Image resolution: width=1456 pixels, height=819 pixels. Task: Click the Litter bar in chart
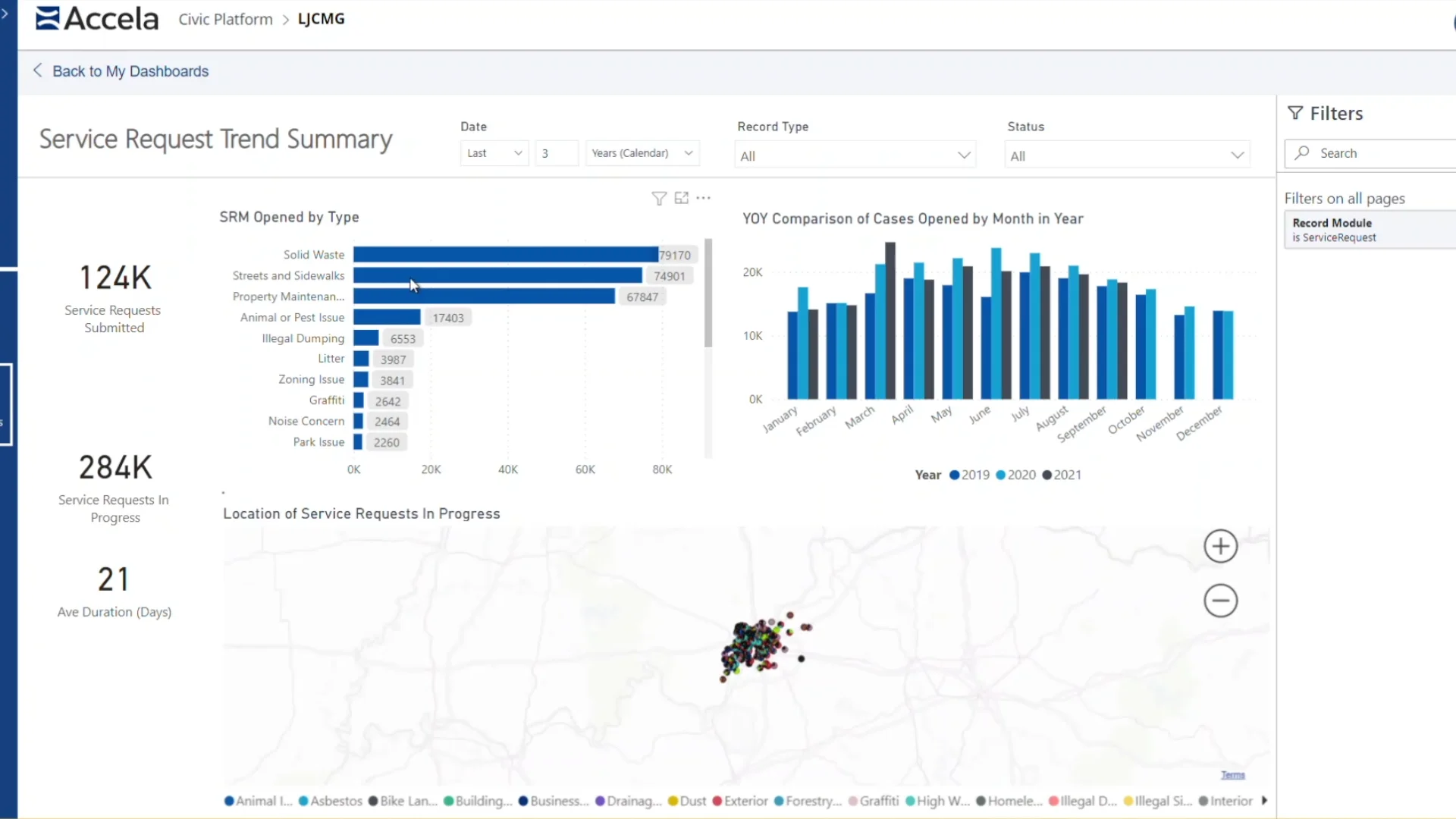[x=361, y=359]
